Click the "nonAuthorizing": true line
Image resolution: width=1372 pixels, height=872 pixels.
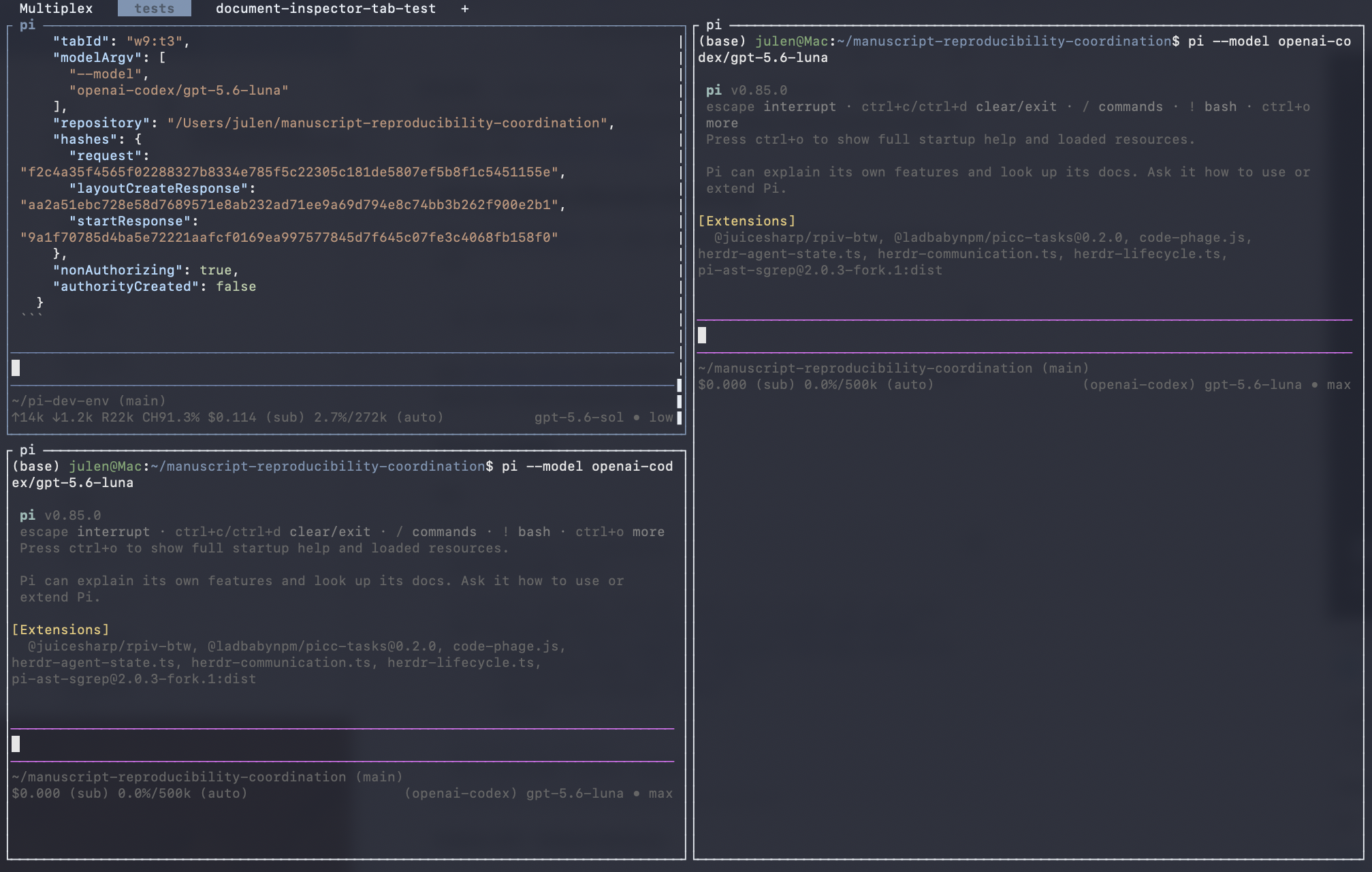(146, 270)
